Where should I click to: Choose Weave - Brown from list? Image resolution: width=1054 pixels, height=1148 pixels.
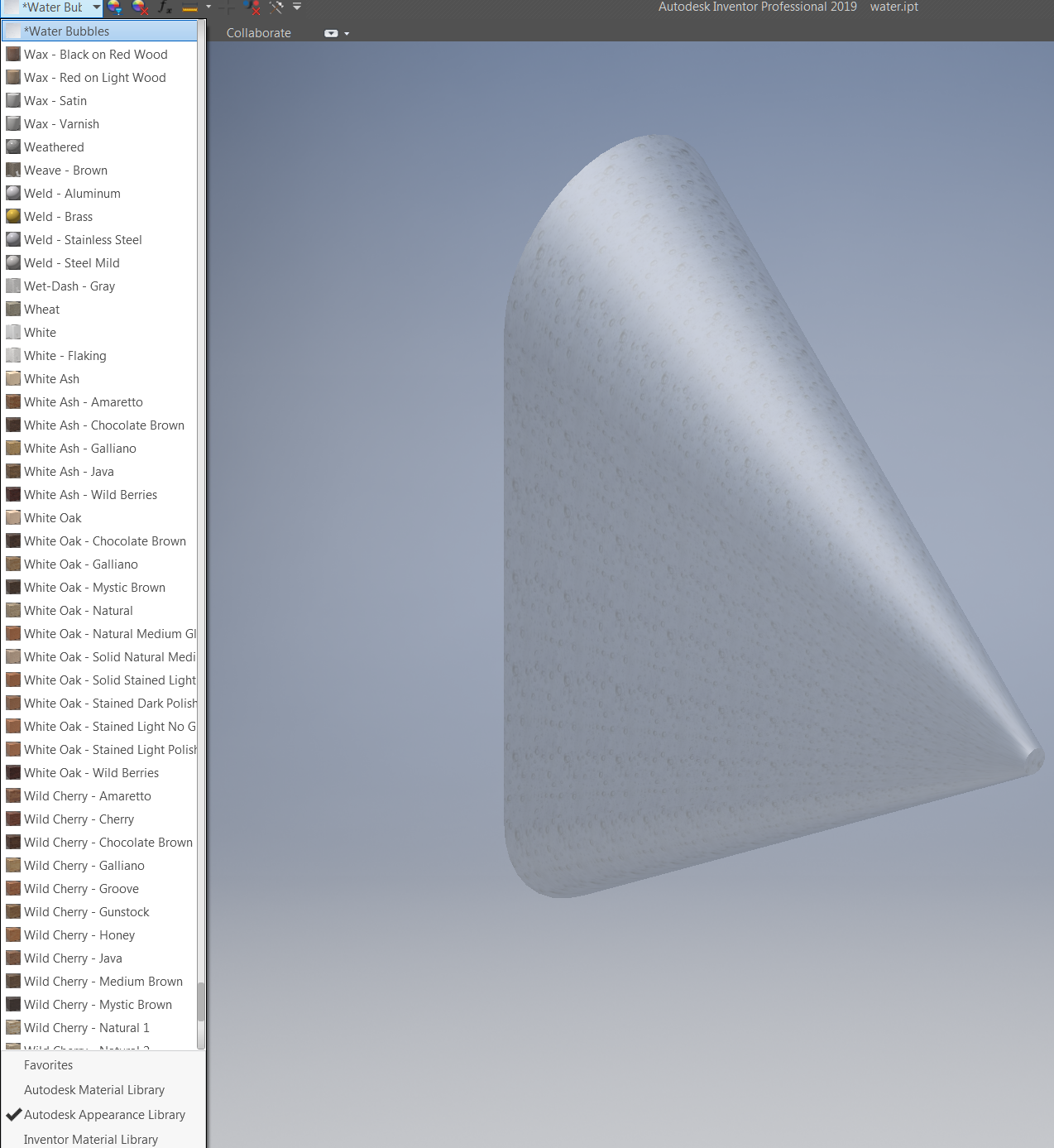(99, 171)
